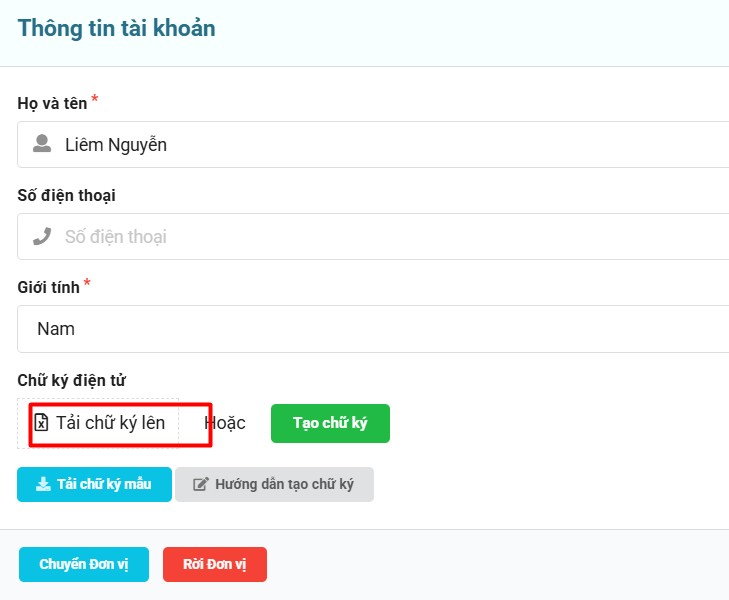Click the person icon in the name field
The width and height of the screenshot is (729, 600).
click(x=42, y=145)
